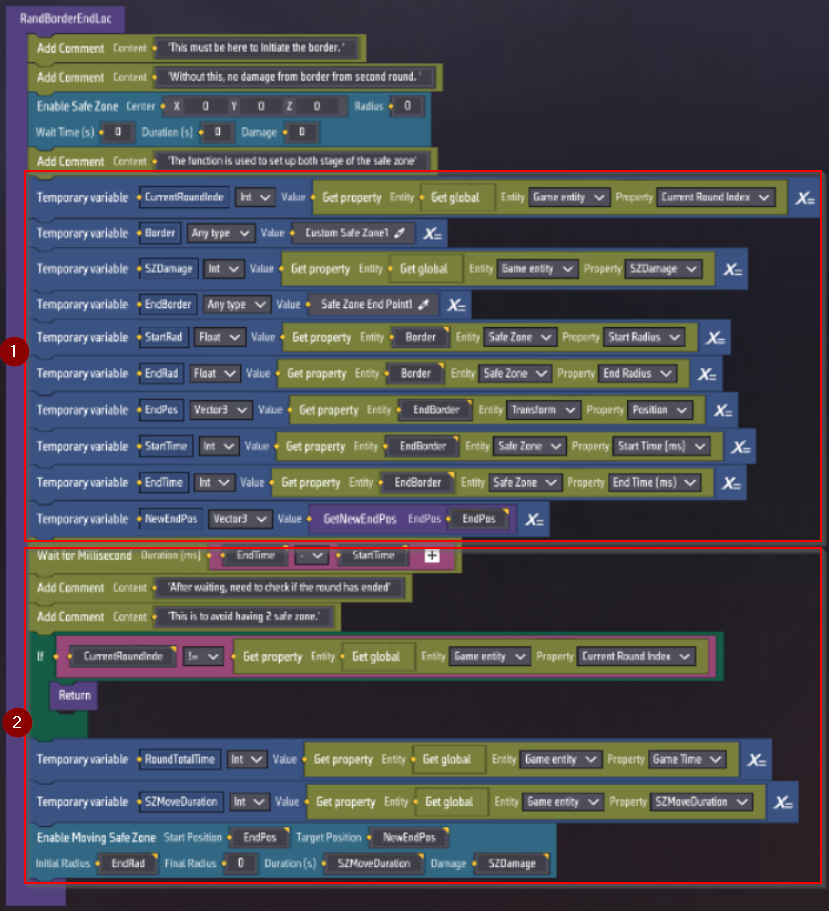
Task: Open the Float type dropdown for StartRad
Action: click(218, 338)
